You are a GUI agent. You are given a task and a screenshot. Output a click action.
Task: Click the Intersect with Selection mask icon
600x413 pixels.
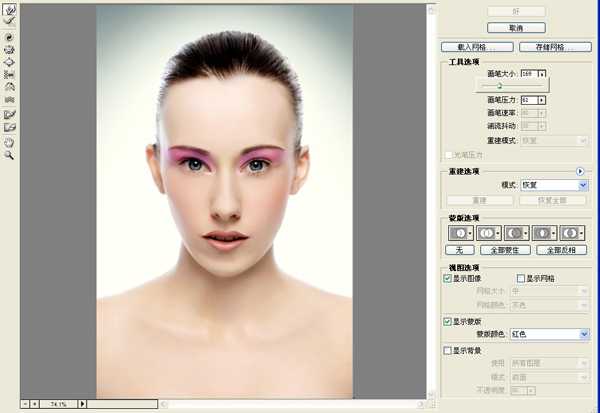click(544, 233)
